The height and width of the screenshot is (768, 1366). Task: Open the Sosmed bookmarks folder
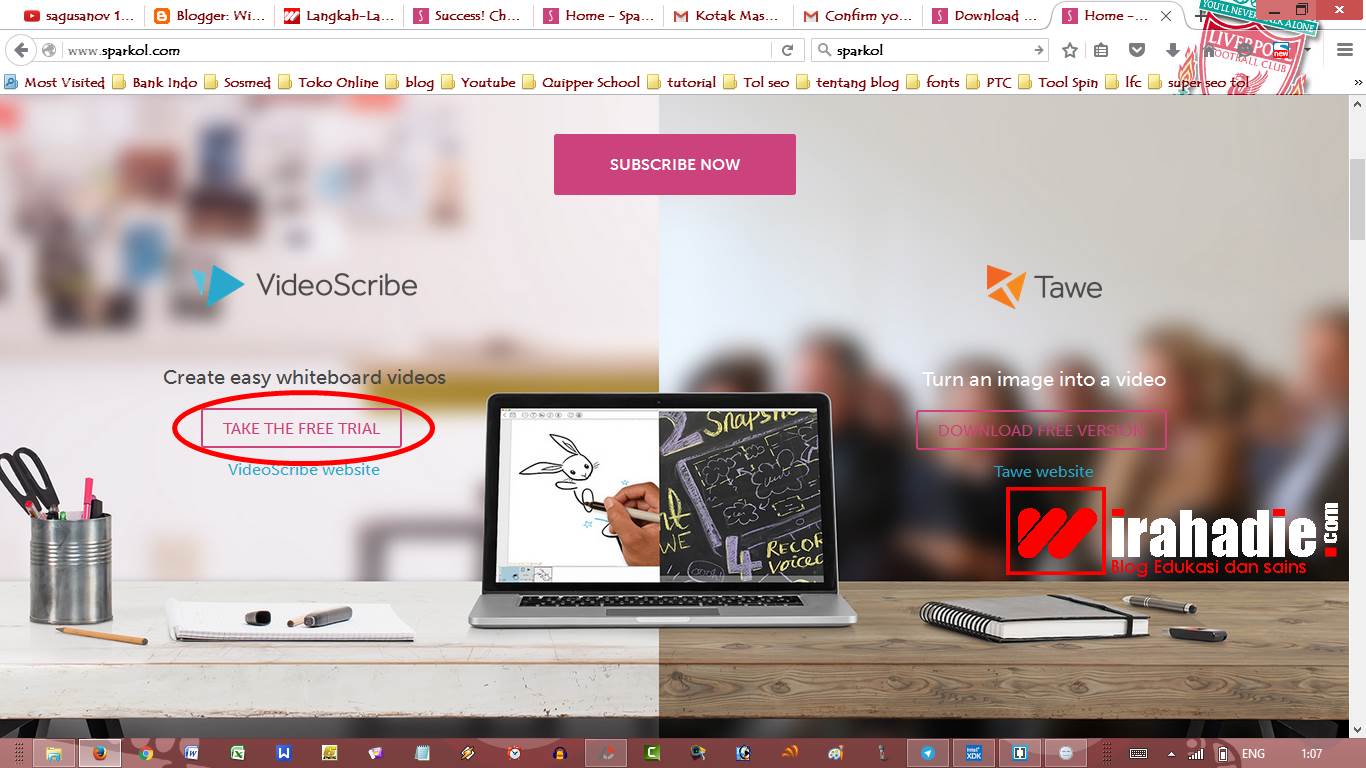(x=238, y=82)
